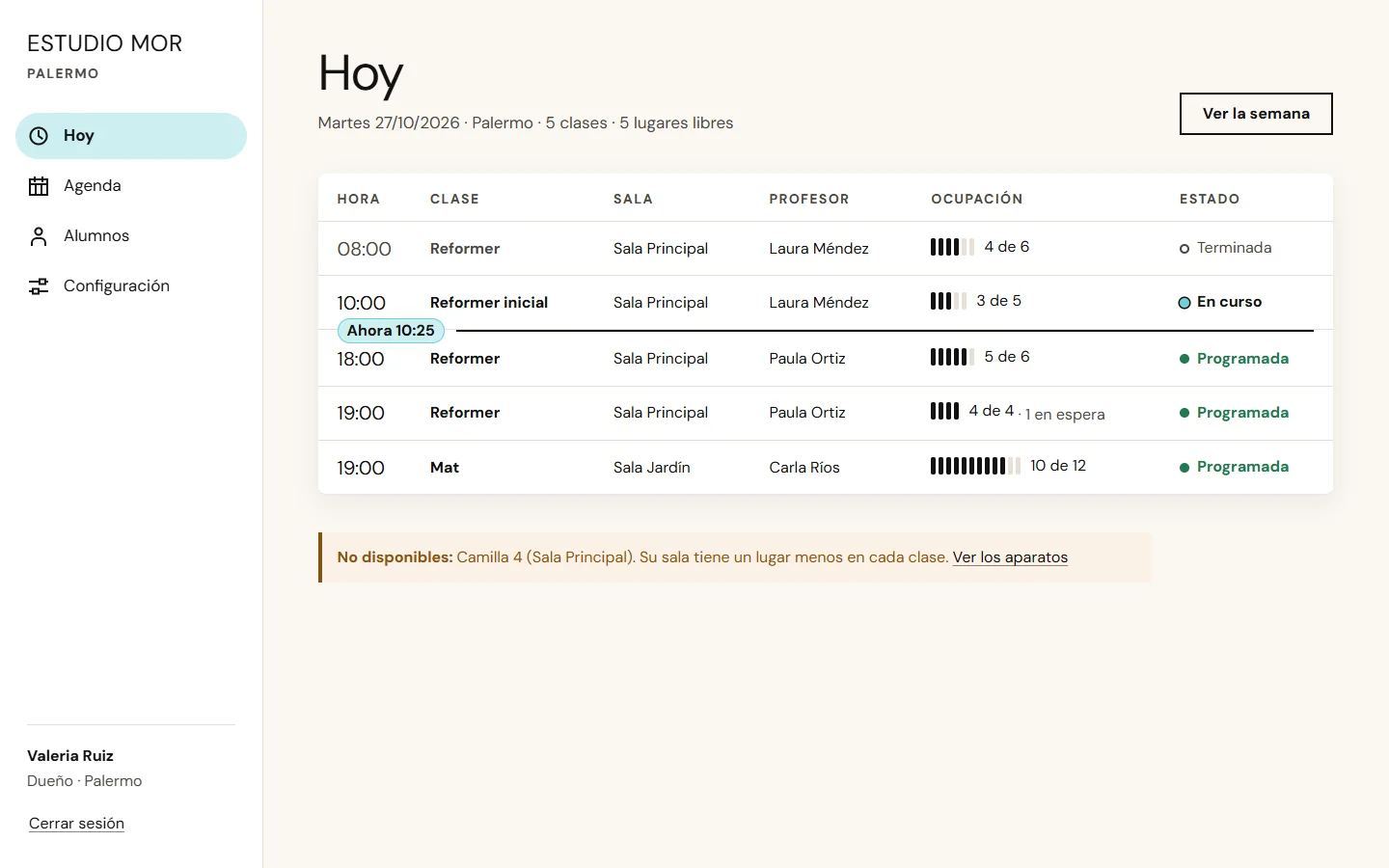Screen dimensions: 1389x868
Task: Click the OCUPACIÓN column header
Action: [x=977, y=199]
